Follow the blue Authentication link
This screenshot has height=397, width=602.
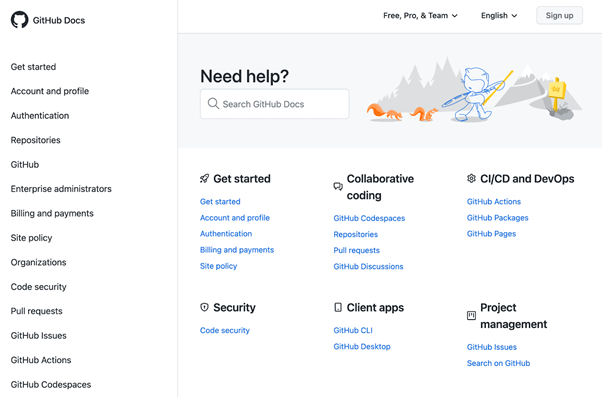point(226,234)
